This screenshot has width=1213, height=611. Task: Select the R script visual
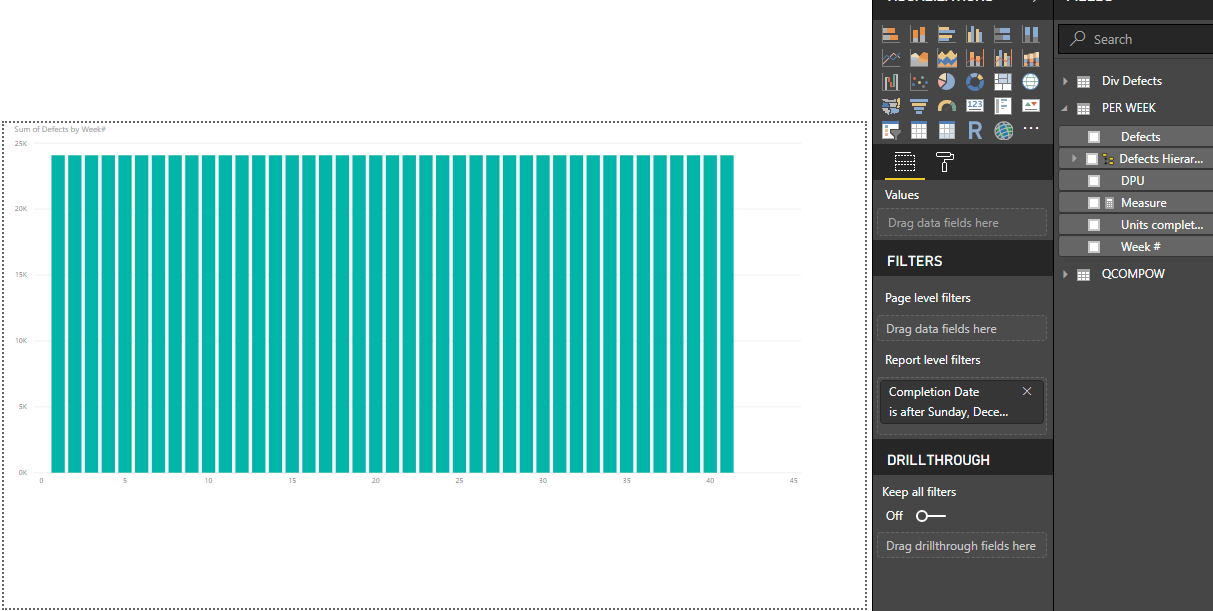974,131
